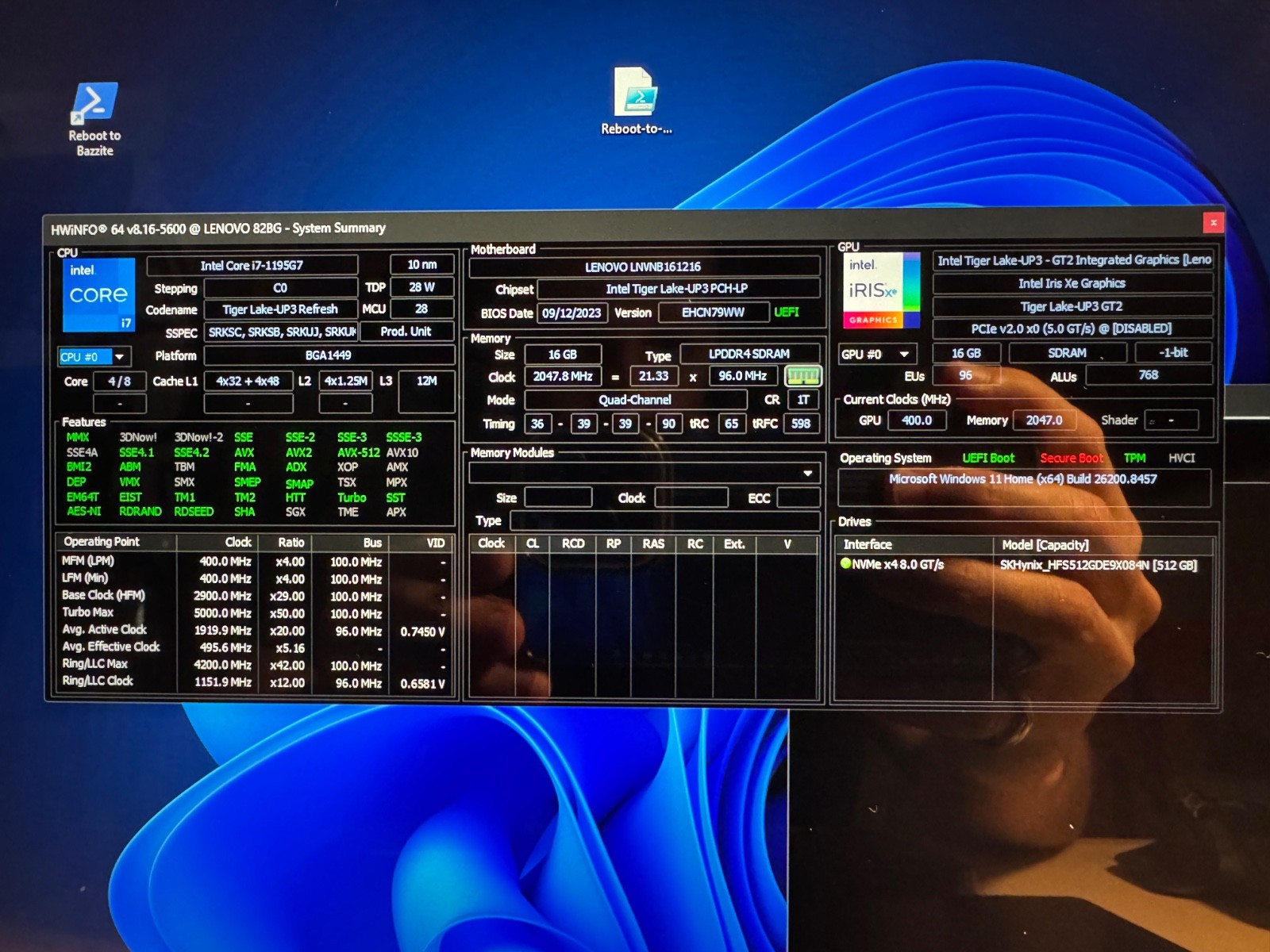The image size is (1270, 952).
Task: Click the green UEFI label next to BIOS version
Action: point(786,312)
